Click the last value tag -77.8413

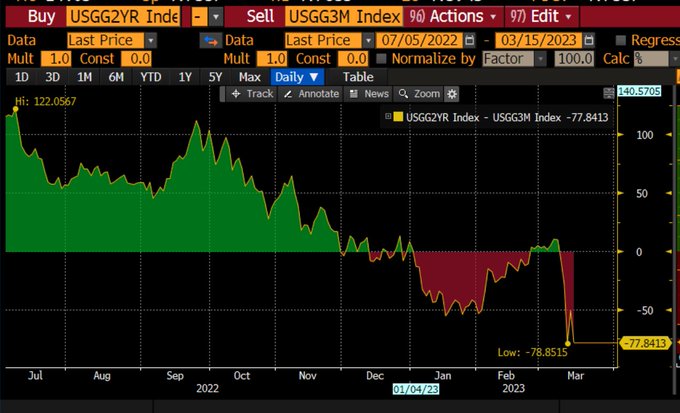pyautogui.click(x=646, y=344)
